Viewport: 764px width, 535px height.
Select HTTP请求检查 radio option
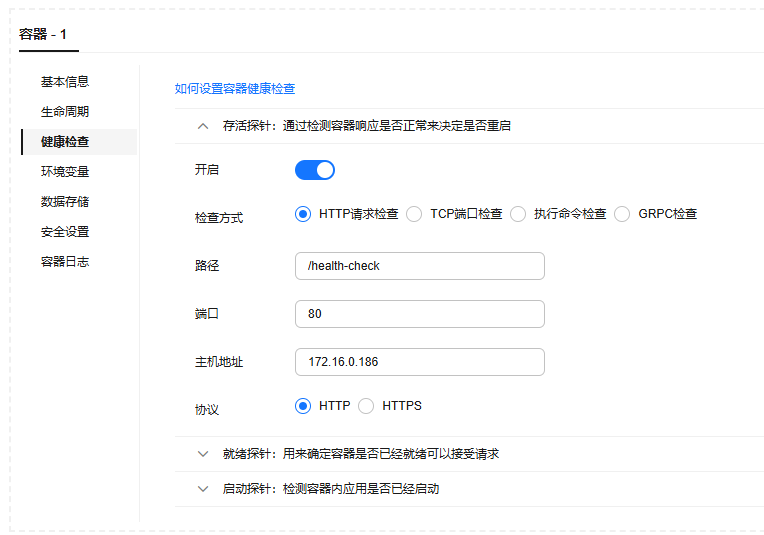[x=303, y=214]
